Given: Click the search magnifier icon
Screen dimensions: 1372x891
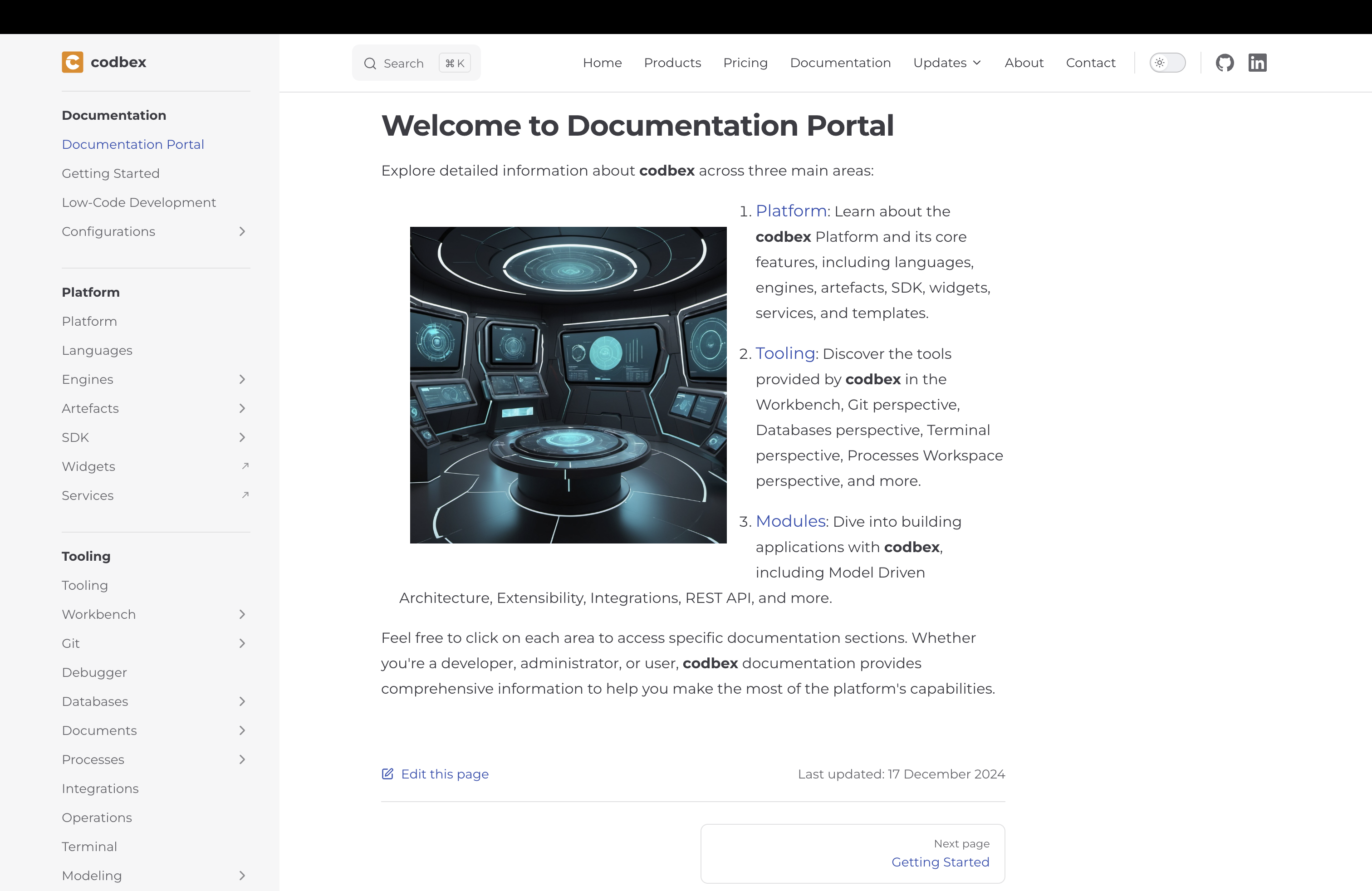Looking at the screenshot, I should [x=370, y=63].
